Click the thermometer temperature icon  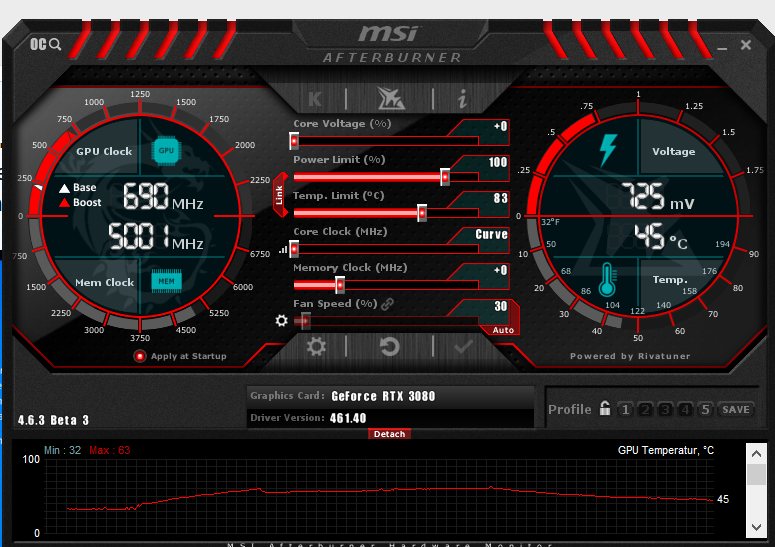[x=607, y=280]
